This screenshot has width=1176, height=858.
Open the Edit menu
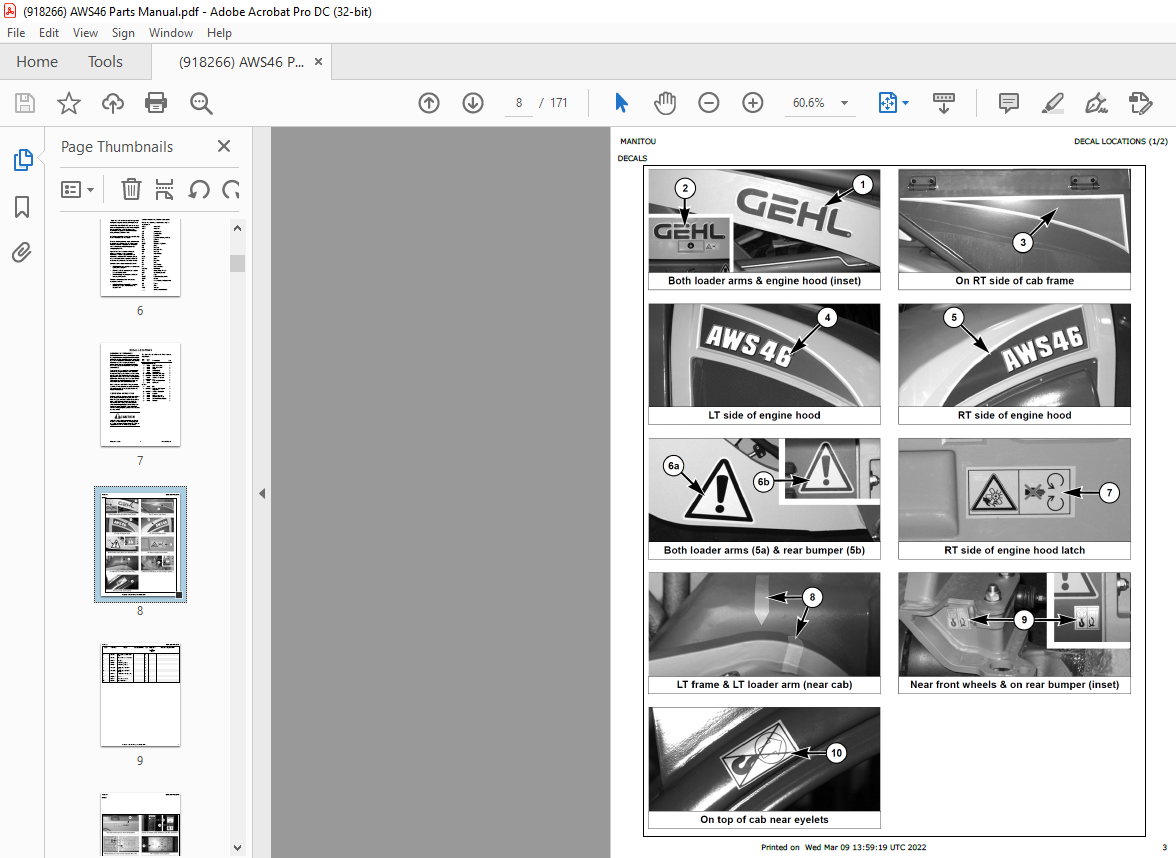(49, 33)
